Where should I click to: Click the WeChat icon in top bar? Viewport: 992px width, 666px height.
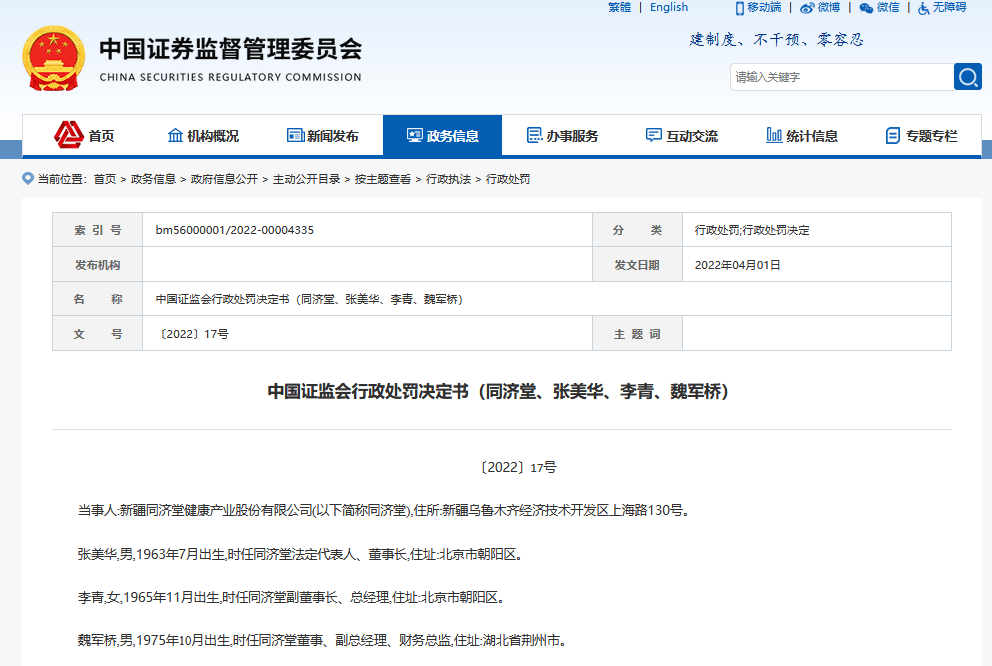click(x=866, y=8)
